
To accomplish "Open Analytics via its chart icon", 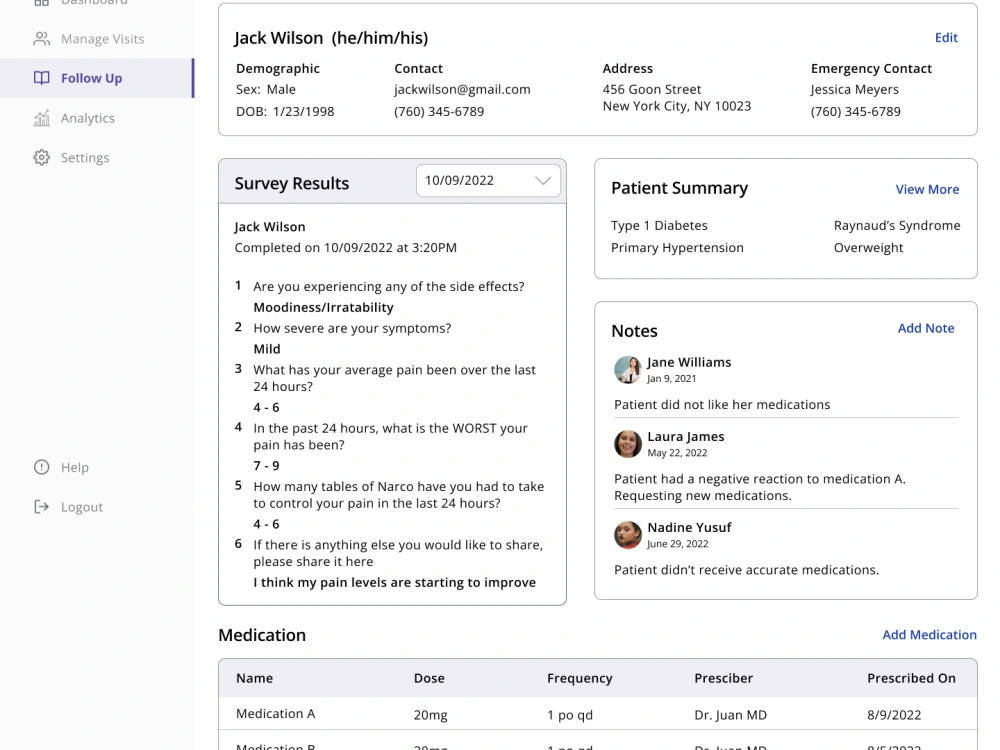I will pos(40,118).
